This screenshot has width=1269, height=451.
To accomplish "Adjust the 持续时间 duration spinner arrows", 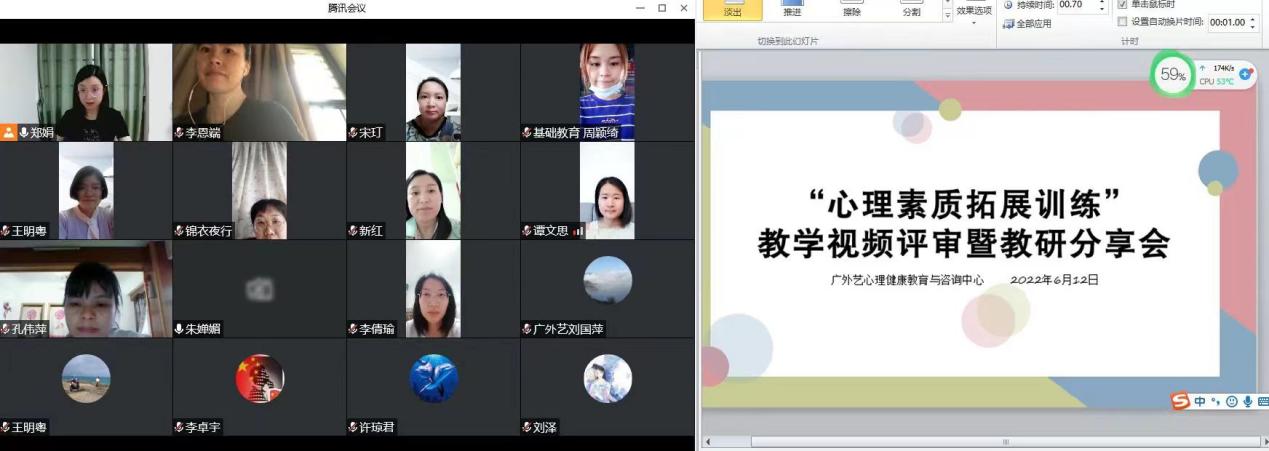I will click(x=1102, y=5).
